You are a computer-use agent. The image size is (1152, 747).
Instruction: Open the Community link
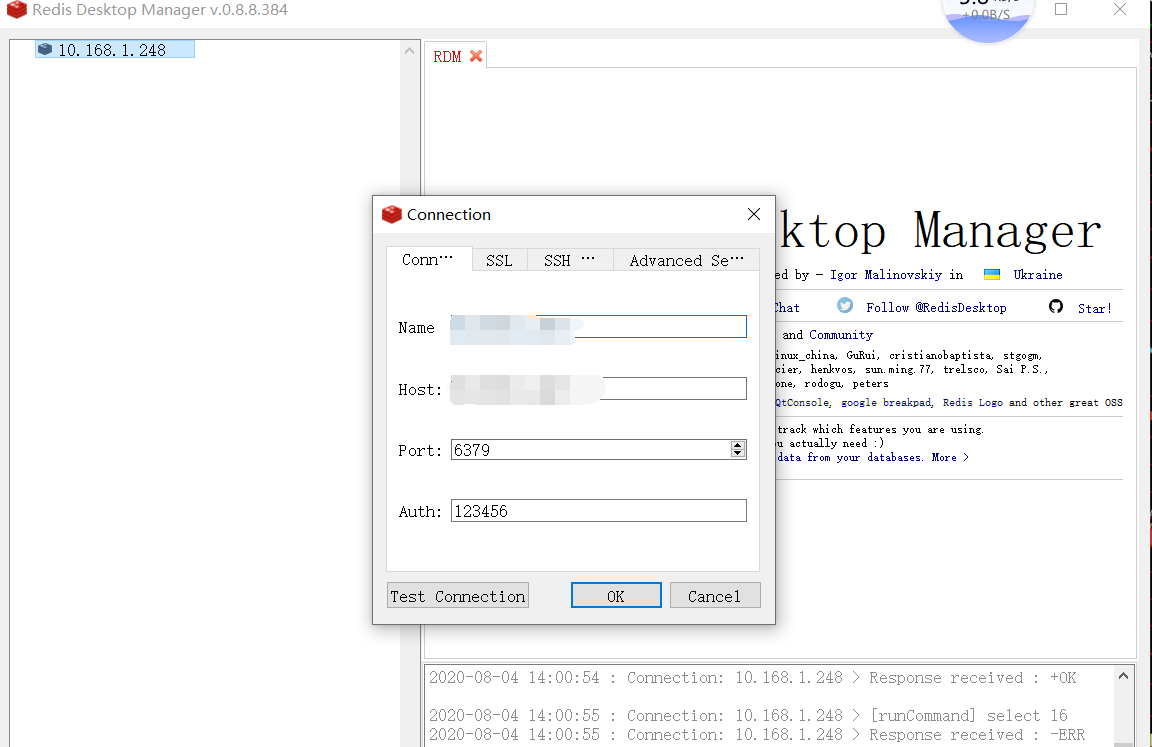pos(840,335)
